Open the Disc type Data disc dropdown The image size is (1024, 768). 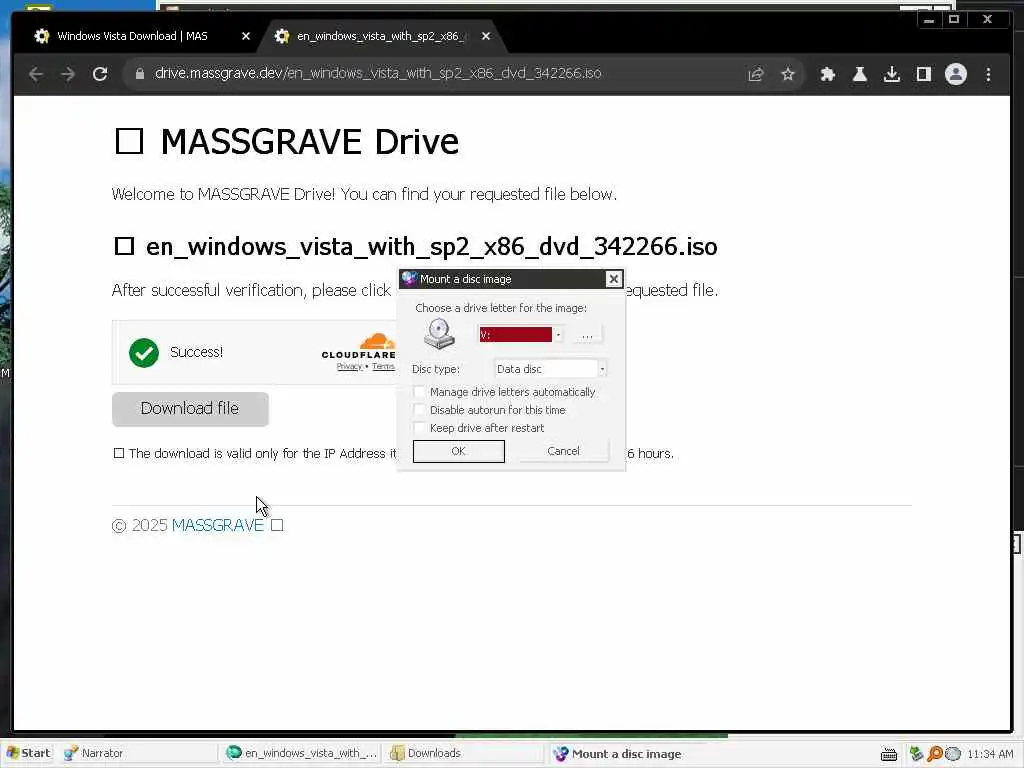click(550, 369)
